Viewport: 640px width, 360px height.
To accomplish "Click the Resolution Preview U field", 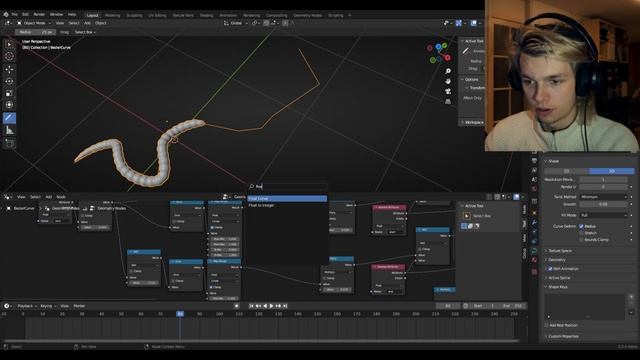I will click(x=604, y=180).
